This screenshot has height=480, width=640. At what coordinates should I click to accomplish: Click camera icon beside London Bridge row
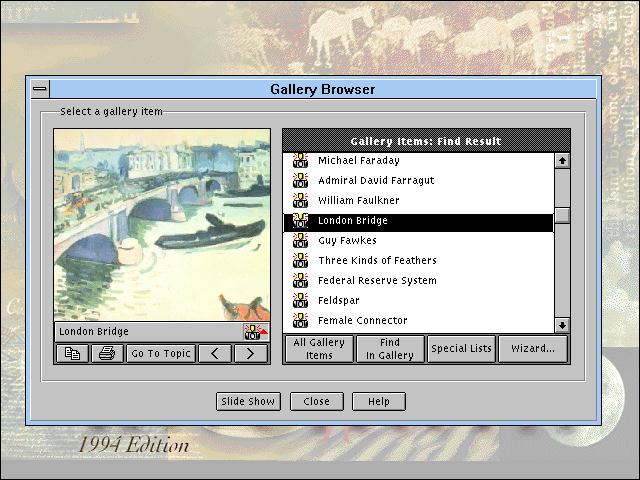pyautogui.click(x=300, y=220)
